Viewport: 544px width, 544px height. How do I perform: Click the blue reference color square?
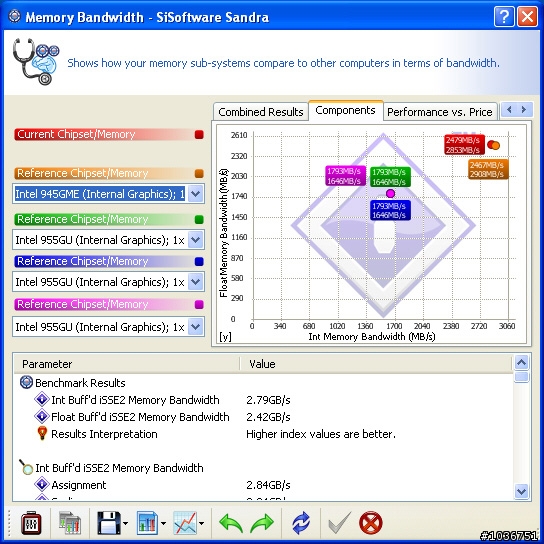(x=199, y=262)
